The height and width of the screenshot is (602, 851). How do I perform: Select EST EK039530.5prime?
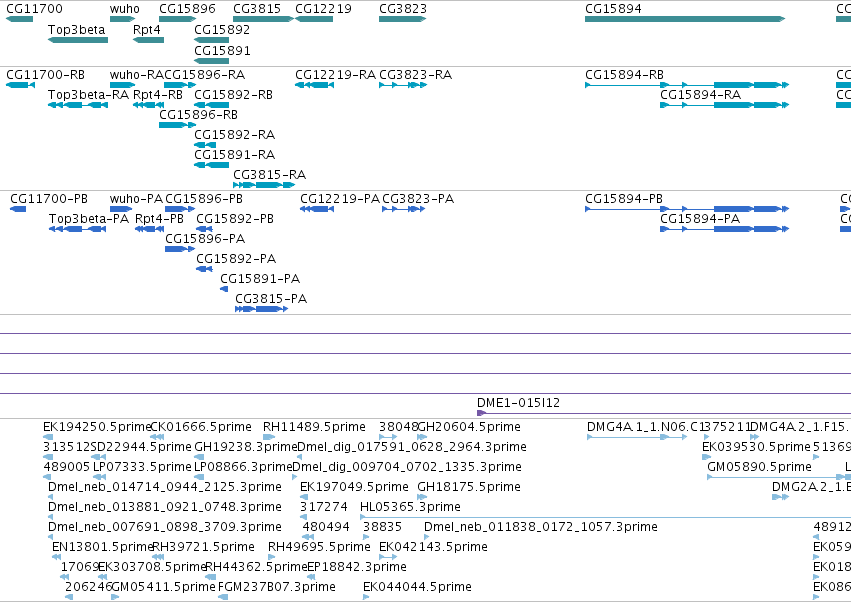(x=756, y=447)
